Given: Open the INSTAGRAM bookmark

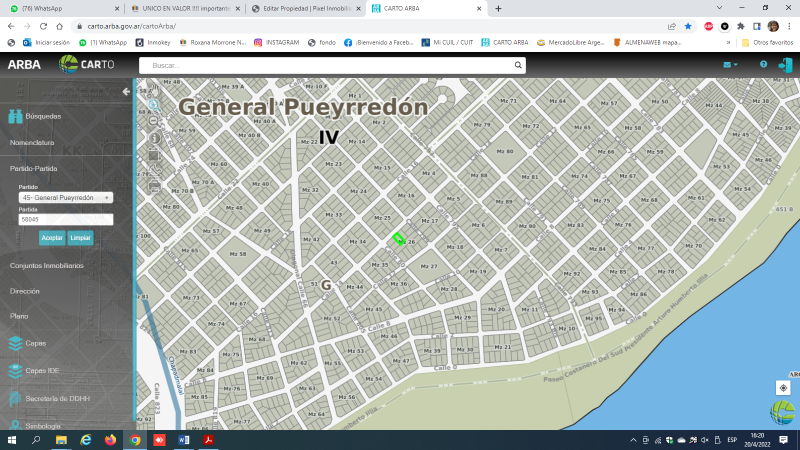Looking at the screenshot, I should tap(277, 43).
